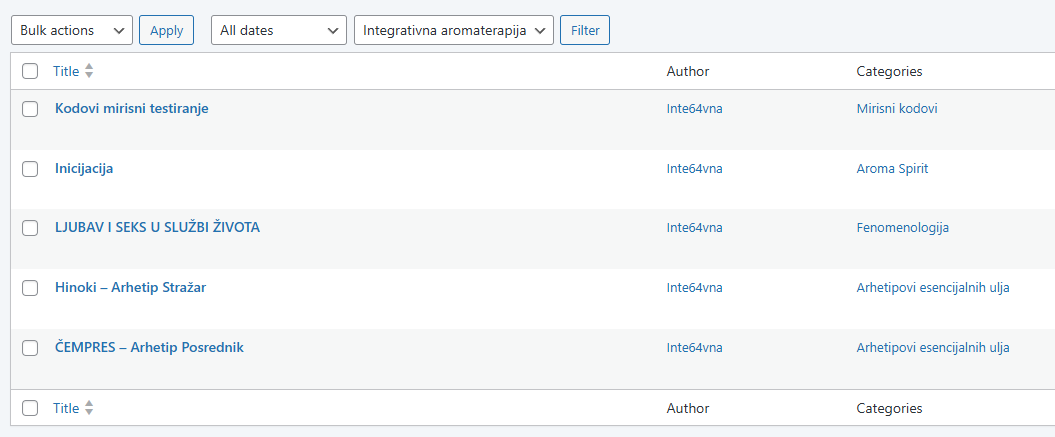Expand the All dates dropdown
This screenshot has height=437, width=1055.
[x=279, y=30]
